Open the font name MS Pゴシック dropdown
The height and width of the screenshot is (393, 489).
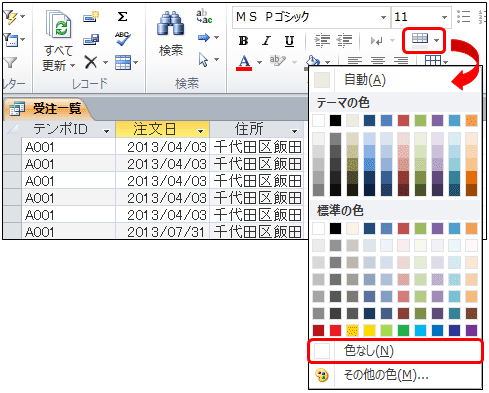pos(383,17)
